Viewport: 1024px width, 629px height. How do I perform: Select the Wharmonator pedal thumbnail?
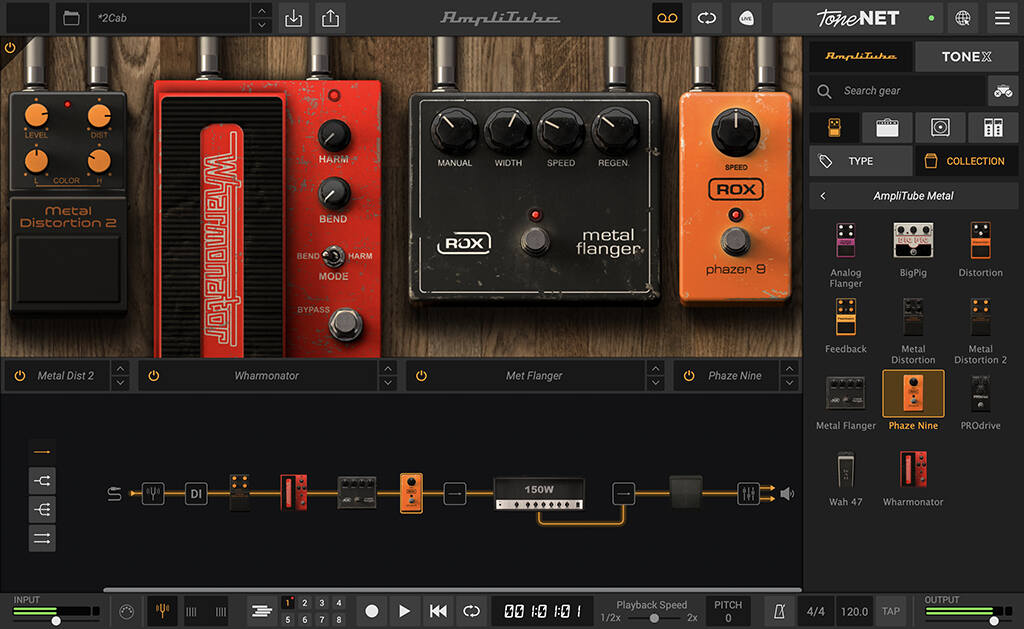(x=913, y=471)
